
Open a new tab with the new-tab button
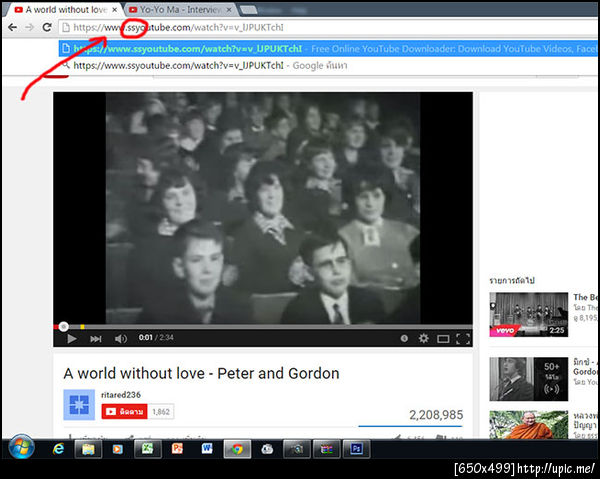pyautogui.click(x=248, y=10)
